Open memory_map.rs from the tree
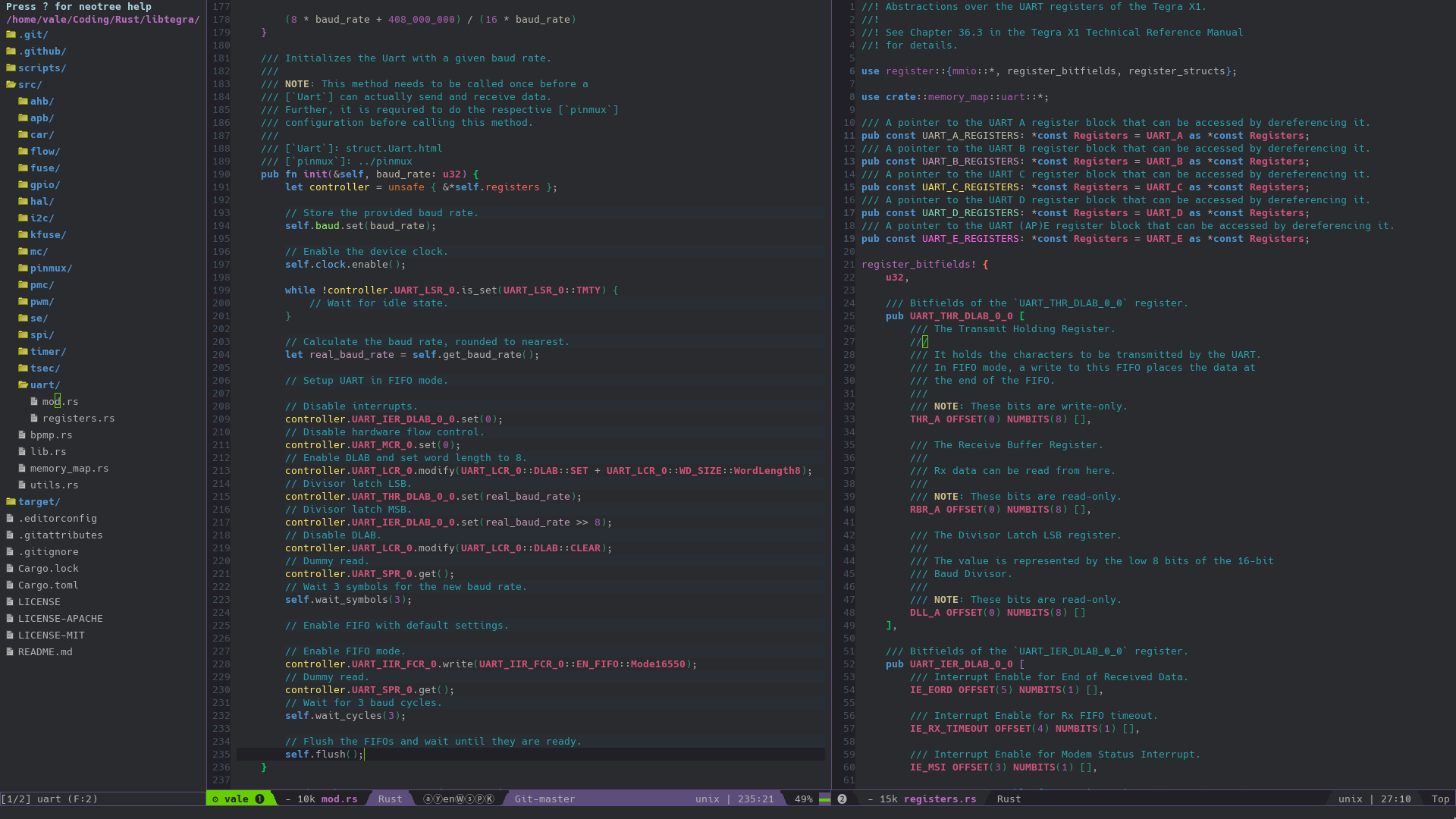This screenshot has height=819, width=1456. [69, 469]
